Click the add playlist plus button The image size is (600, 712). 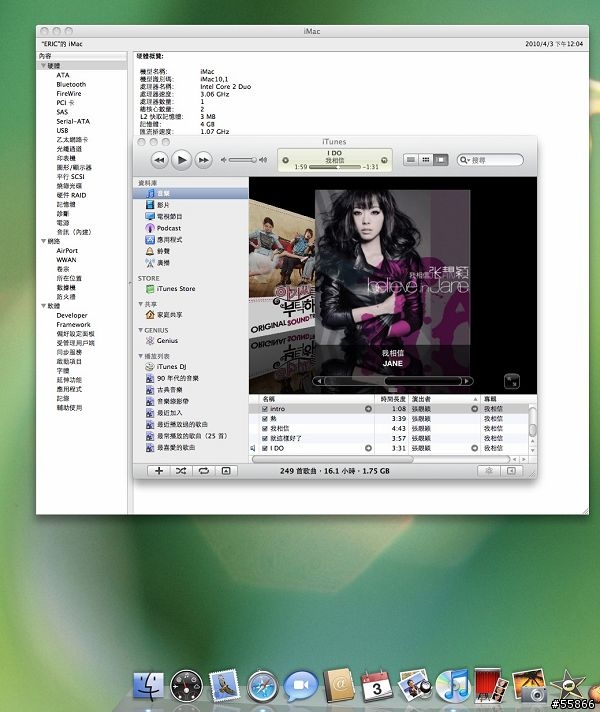159,471
